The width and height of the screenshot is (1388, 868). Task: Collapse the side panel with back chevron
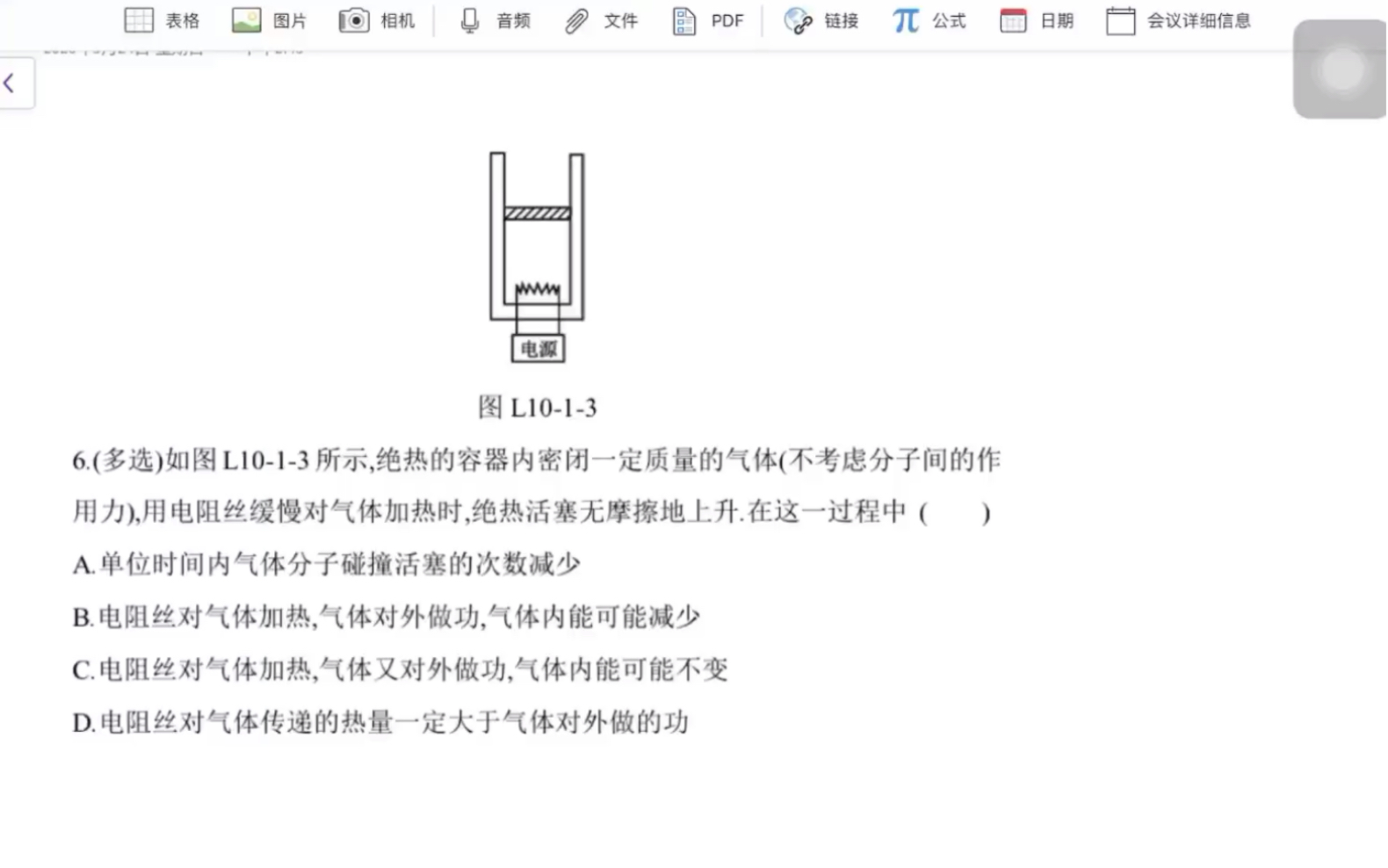10,83
